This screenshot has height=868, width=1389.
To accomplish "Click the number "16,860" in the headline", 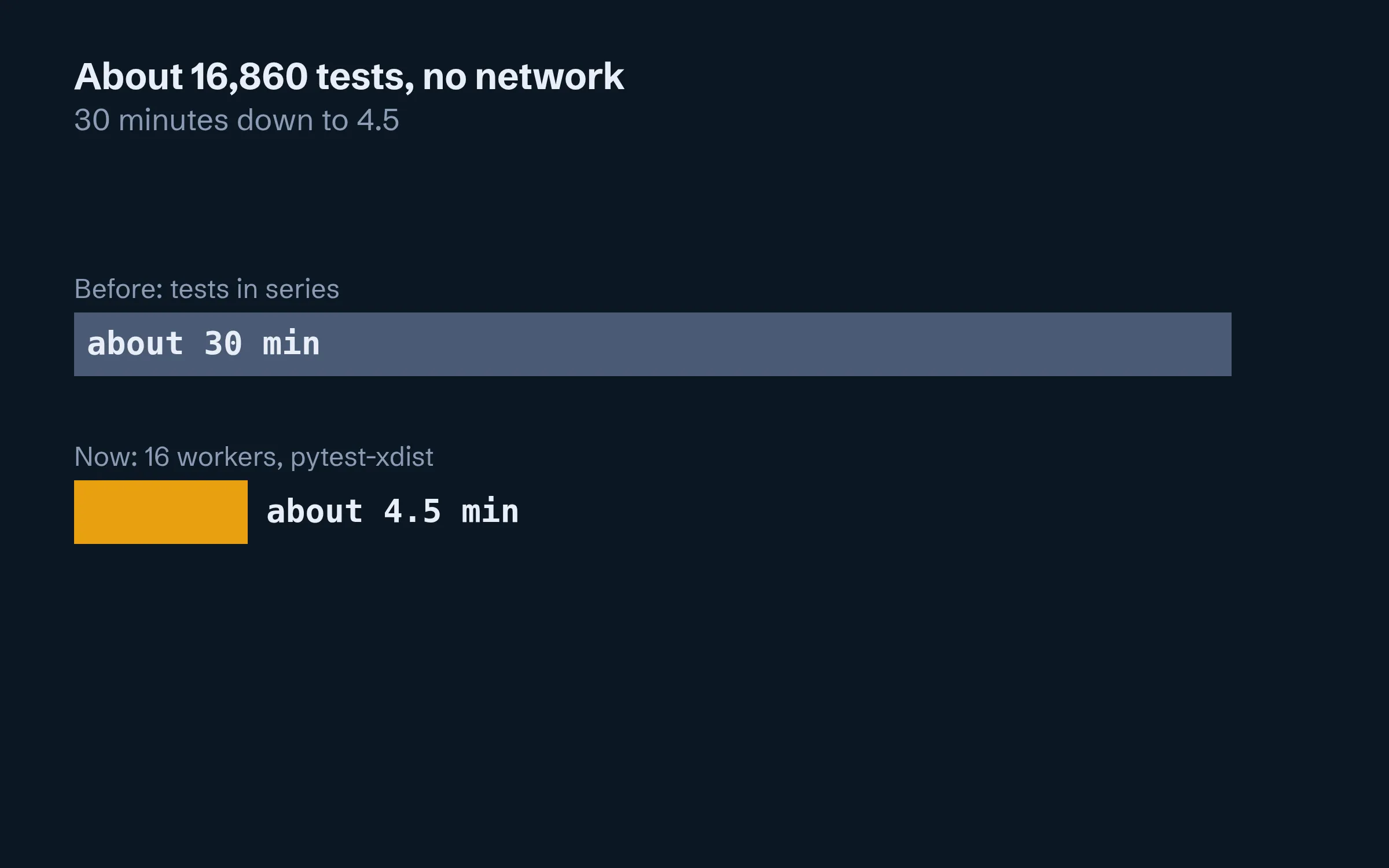I will click(249, 76).
